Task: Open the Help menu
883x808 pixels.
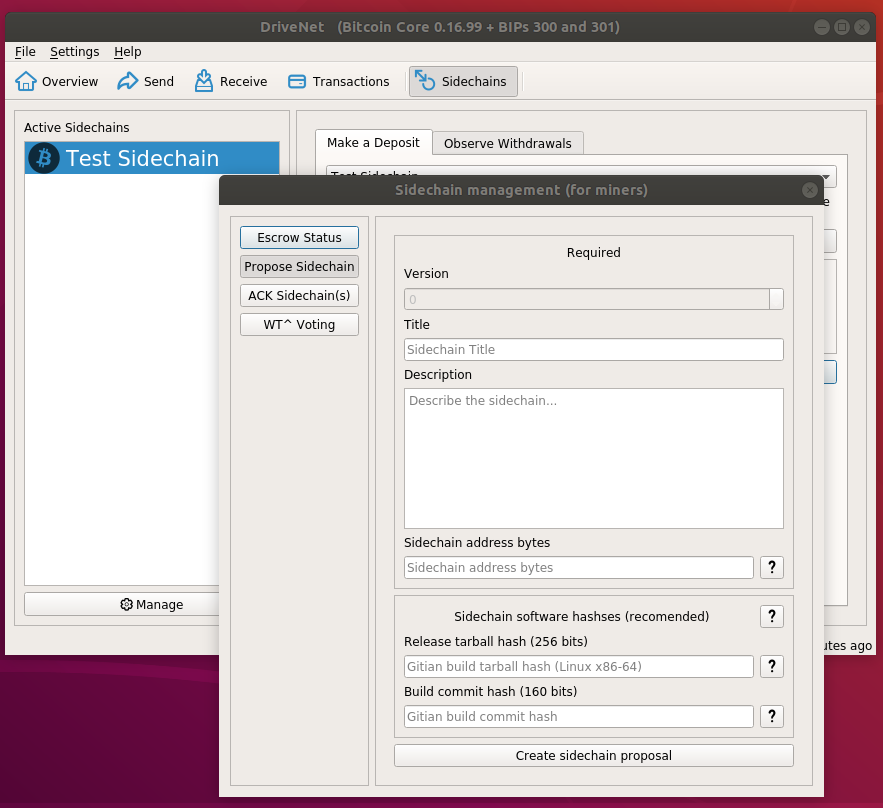Action: pos(127,52)
